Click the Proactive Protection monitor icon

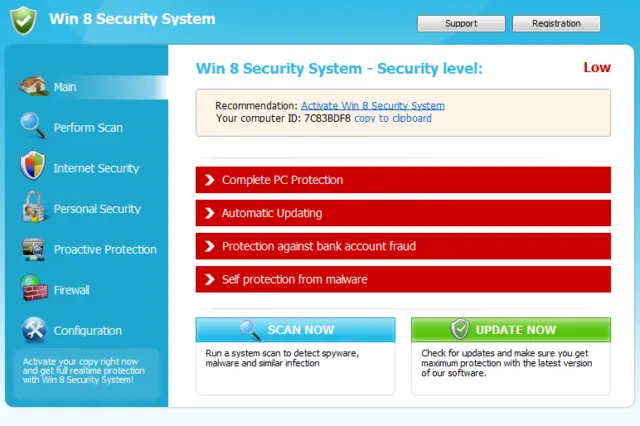point(33,249)
